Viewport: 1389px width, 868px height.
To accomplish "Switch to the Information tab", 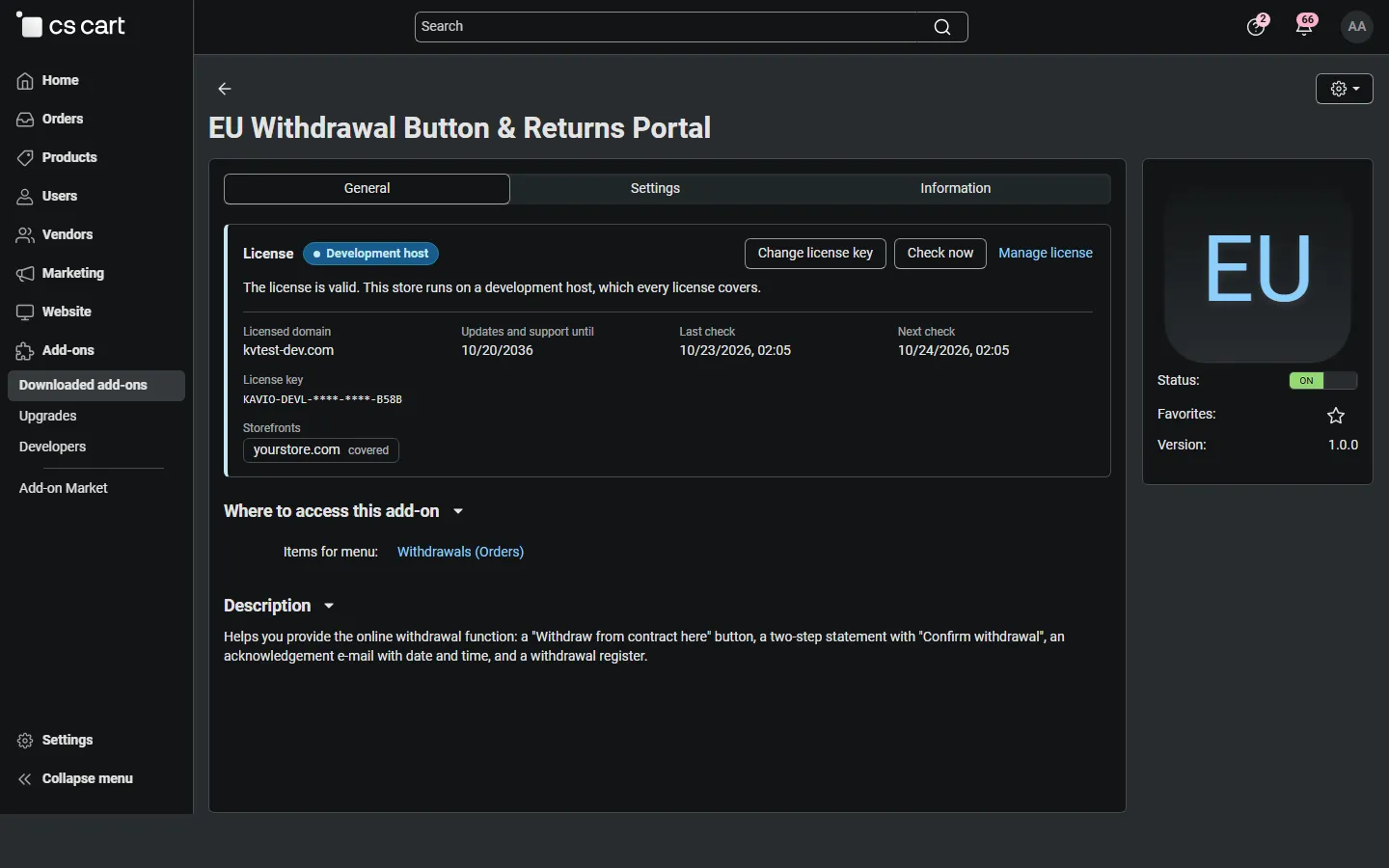I will click(956, 189).
